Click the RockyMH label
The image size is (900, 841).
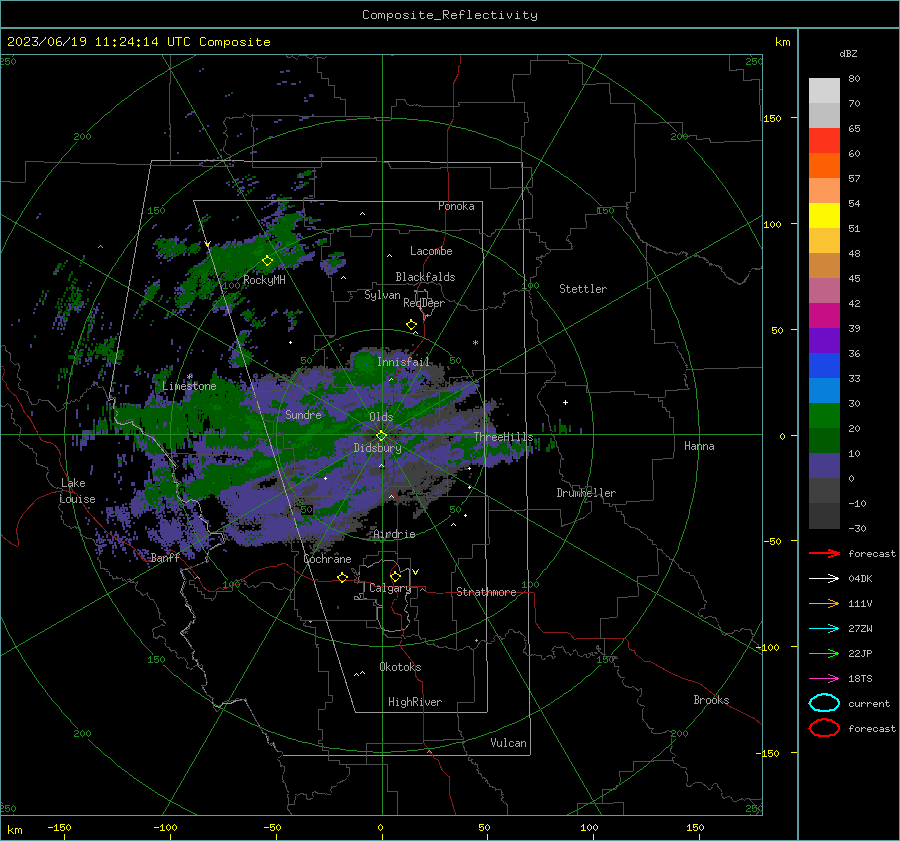click(264, 280)
